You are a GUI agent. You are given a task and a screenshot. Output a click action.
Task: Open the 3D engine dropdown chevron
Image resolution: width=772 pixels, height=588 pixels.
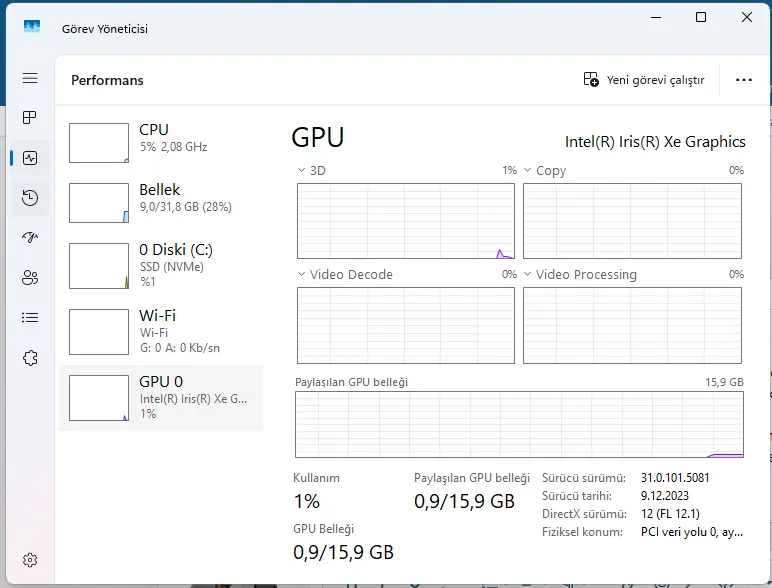[x=301, y=170]
